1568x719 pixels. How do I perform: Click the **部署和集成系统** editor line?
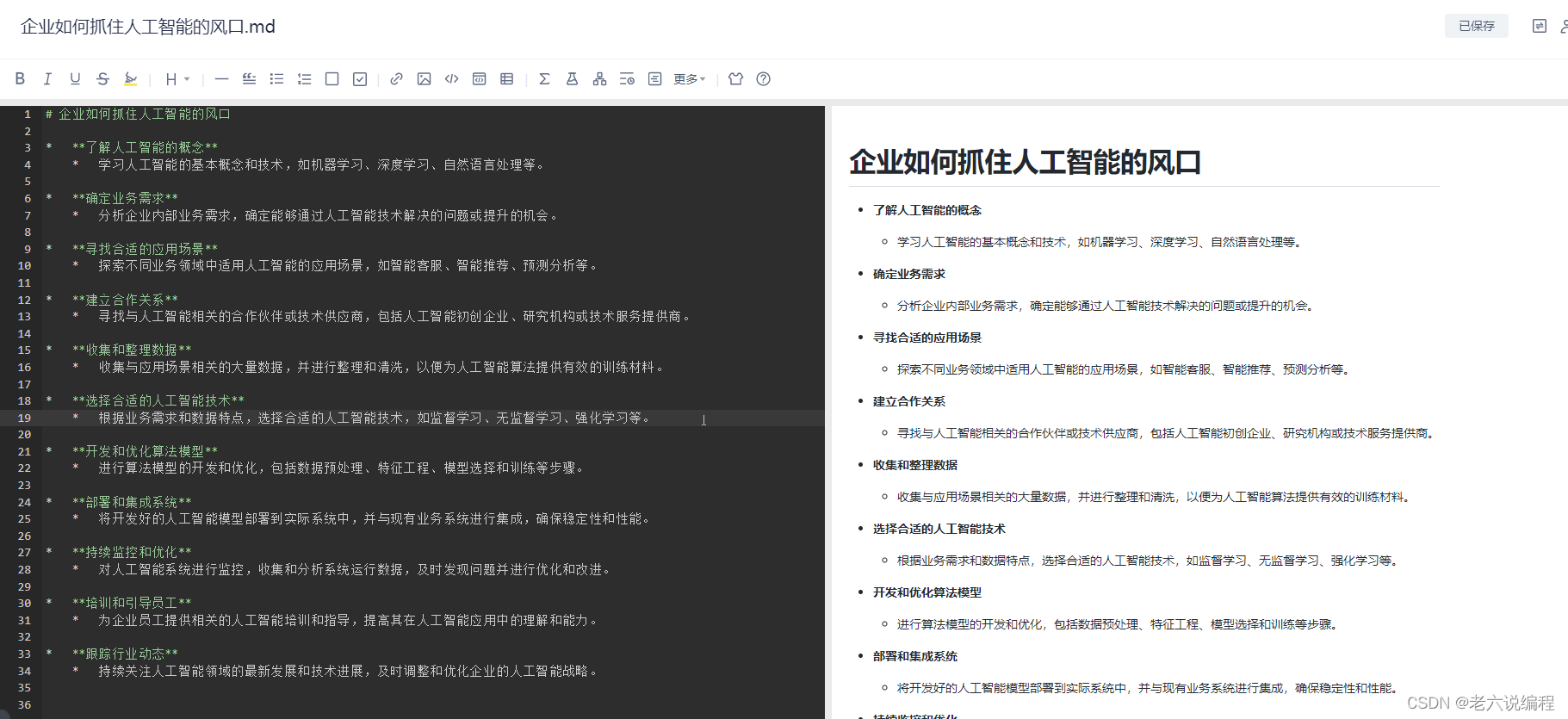132,502
